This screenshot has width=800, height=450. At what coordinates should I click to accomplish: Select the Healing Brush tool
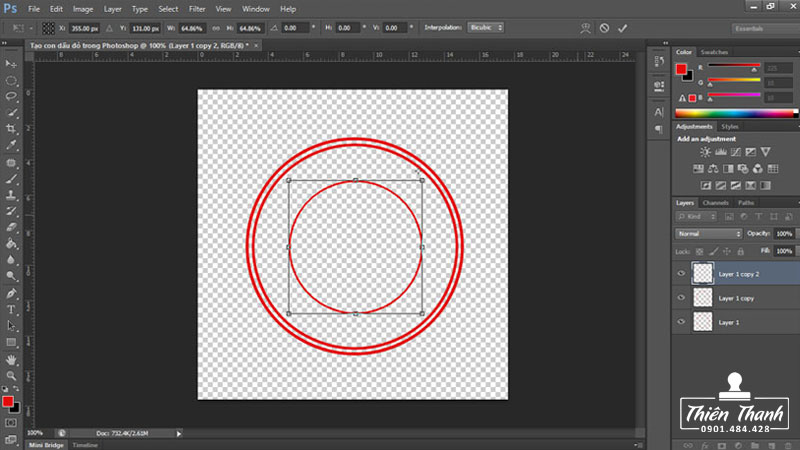tap(11, 163)
